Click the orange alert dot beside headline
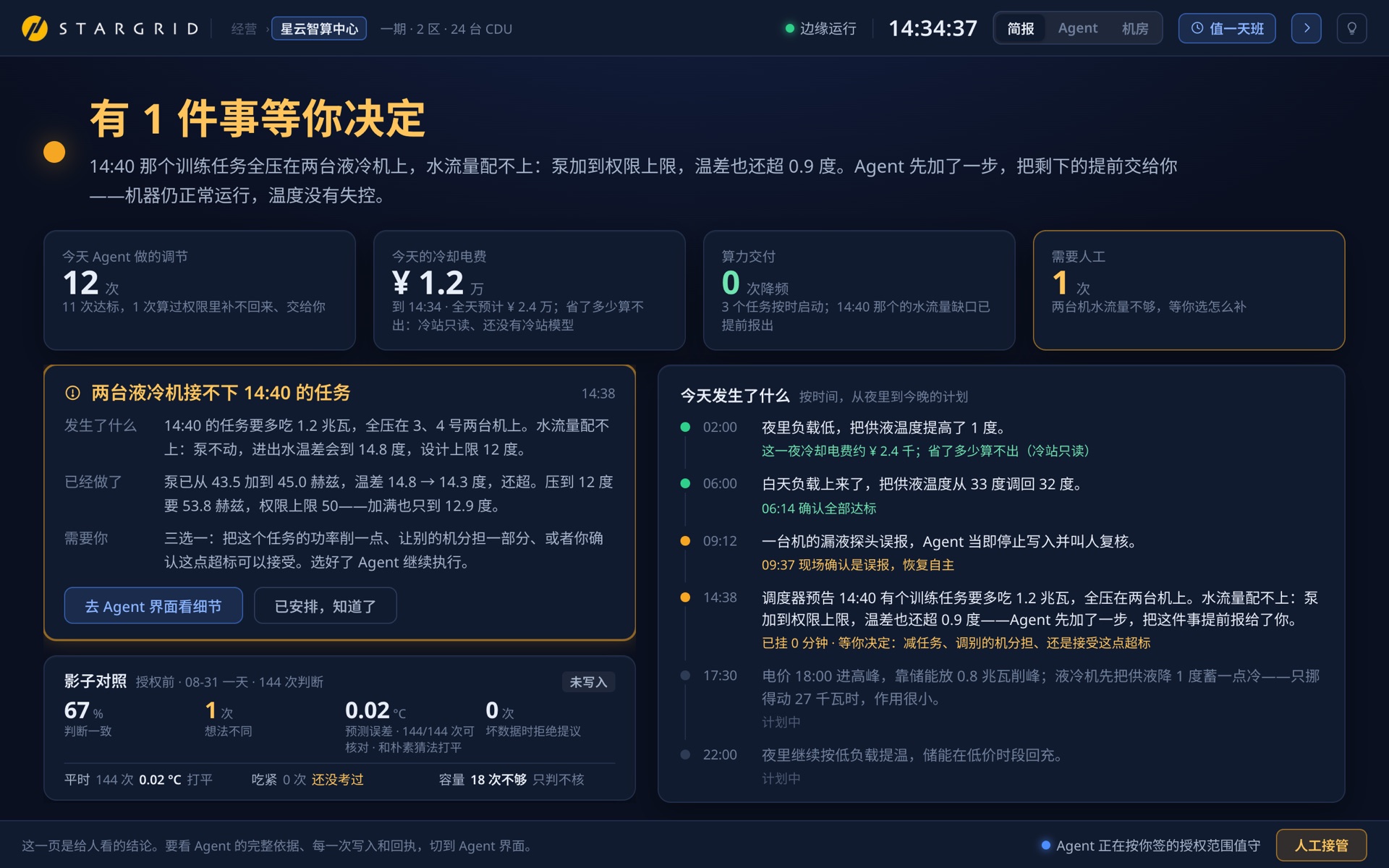 pos(54,152)
